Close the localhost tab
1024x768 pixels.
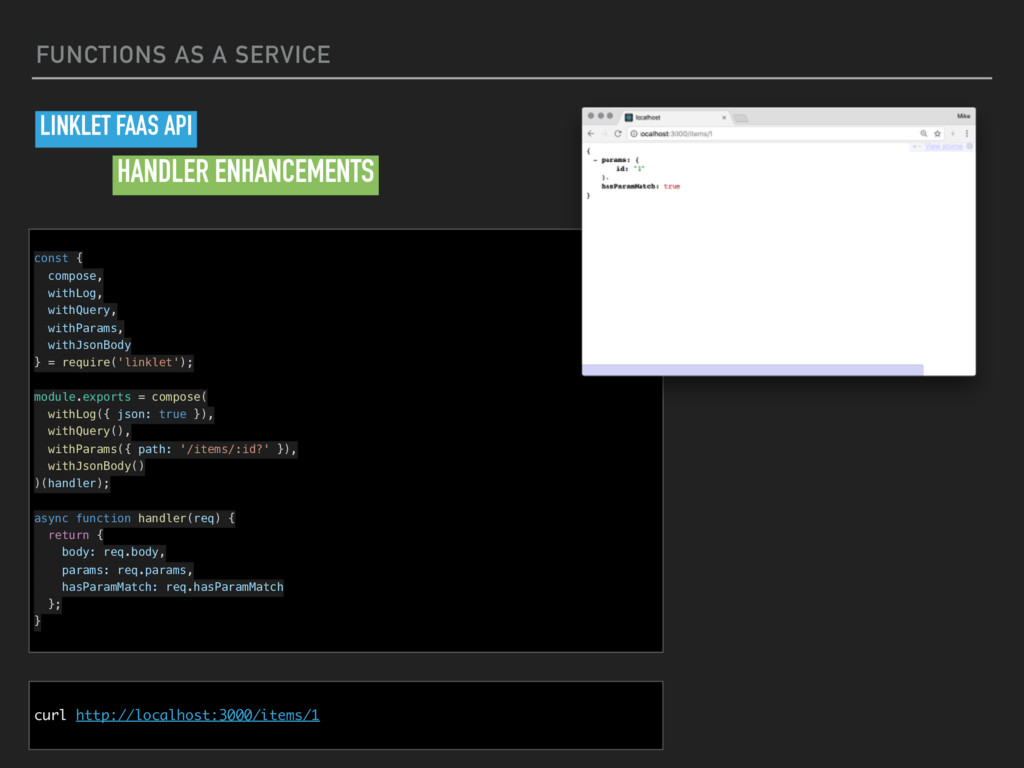pos(724,118)
